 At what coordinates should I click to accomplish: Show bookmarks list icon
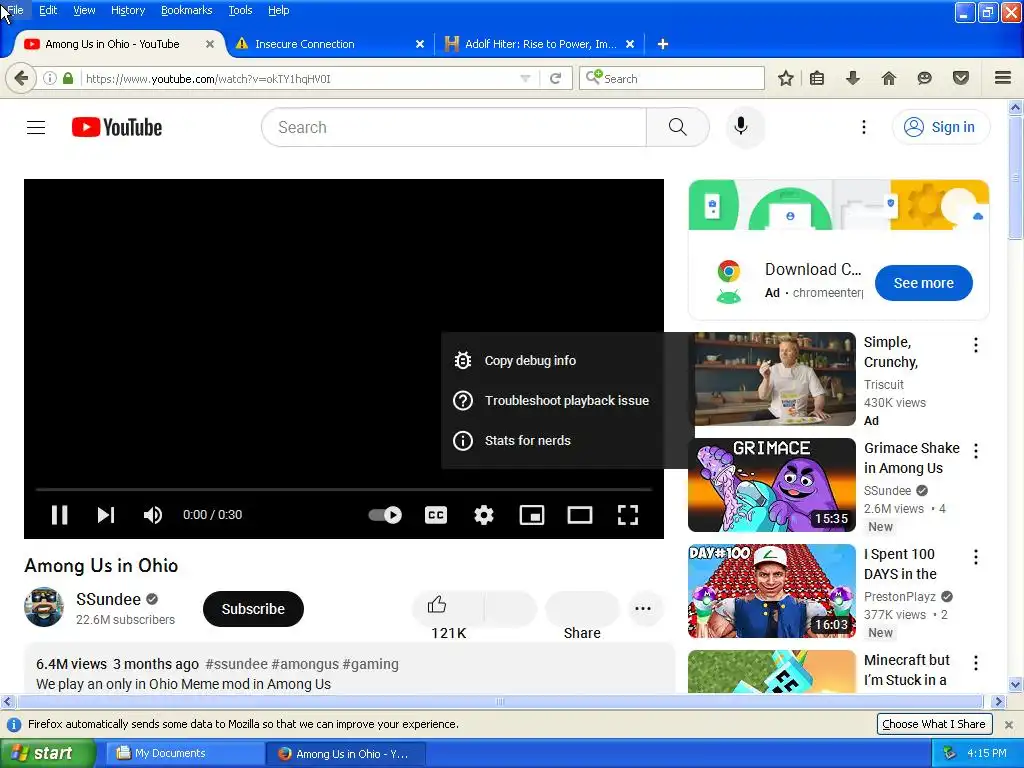point(817,78)
